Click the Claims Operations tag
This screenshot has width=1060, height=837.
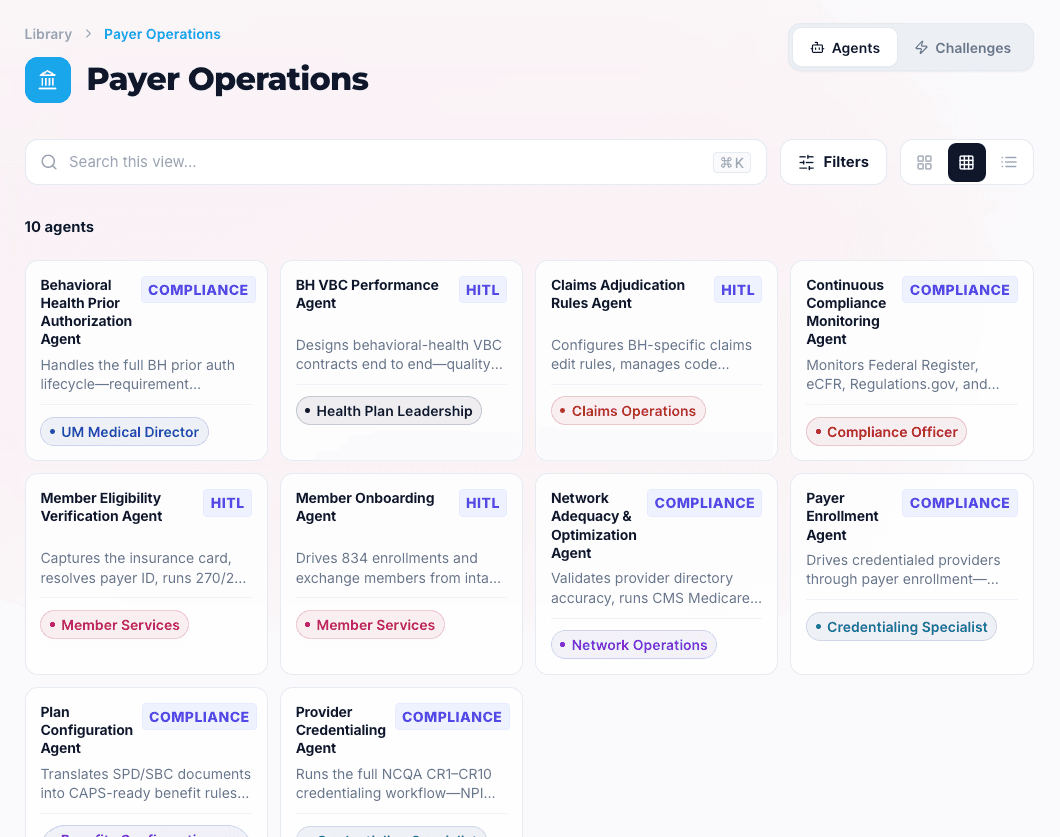coord(628,411)
